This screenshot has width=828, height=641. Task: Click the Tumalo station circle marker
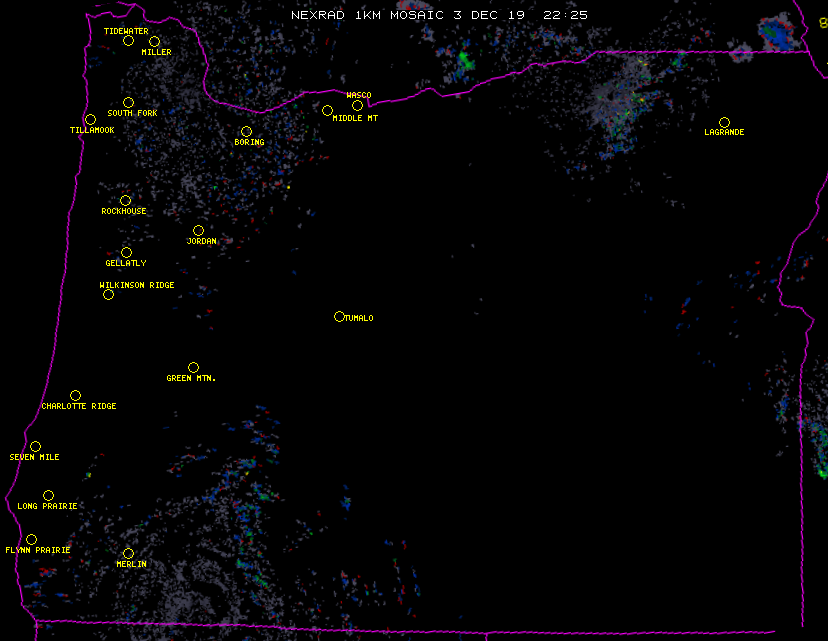339,317
